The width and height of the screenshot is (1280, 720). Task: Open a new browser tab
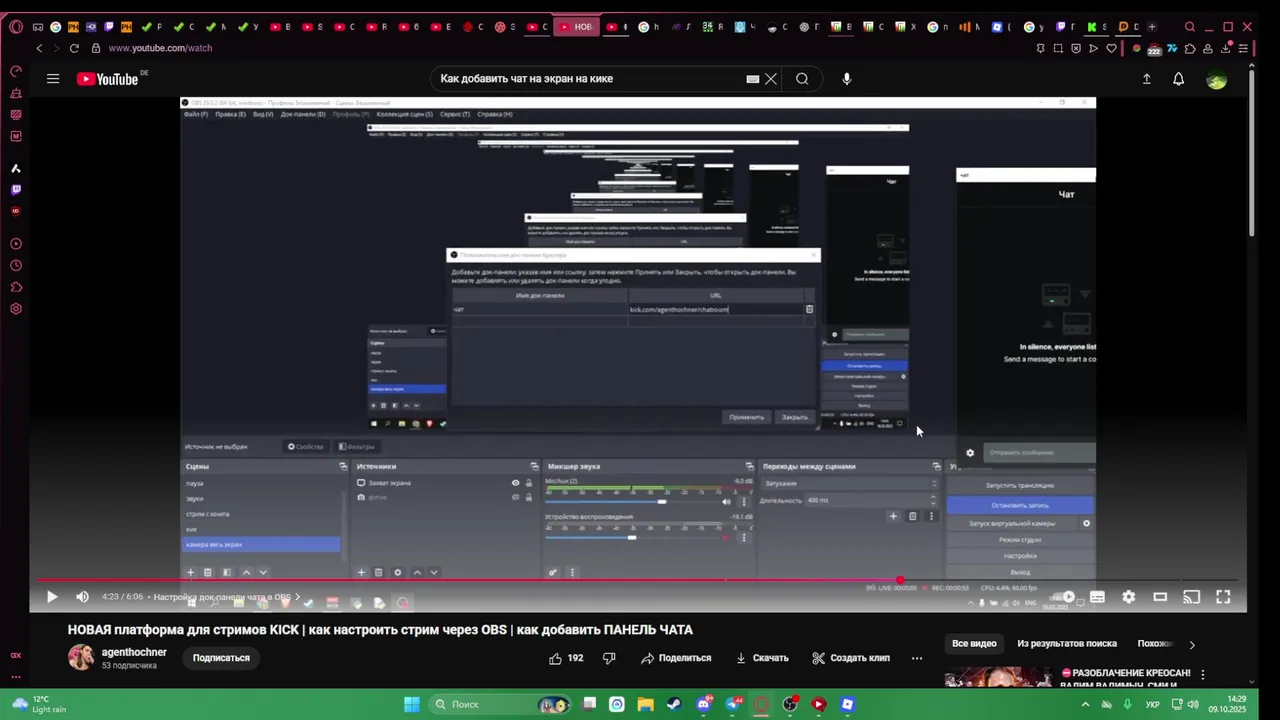1152,27
